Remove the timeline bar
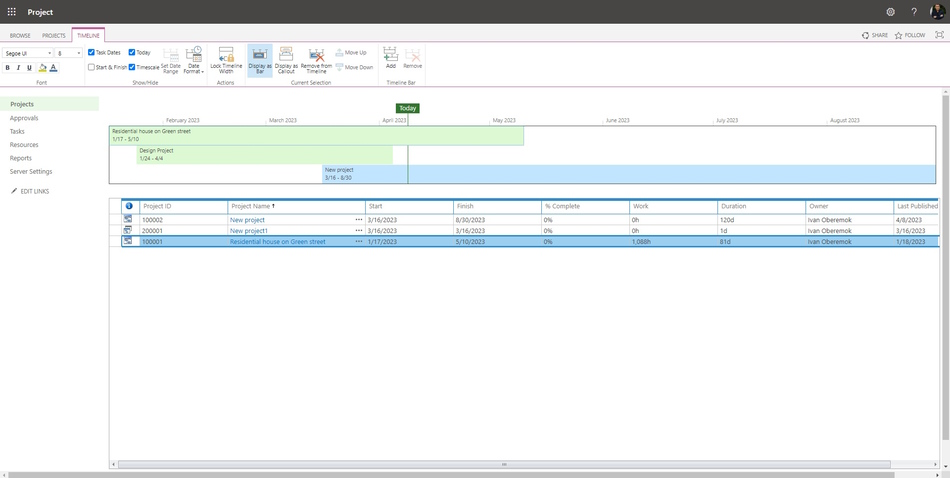This screenshot has width=950, height=478. pyautogui.click(x=413, y=59)
